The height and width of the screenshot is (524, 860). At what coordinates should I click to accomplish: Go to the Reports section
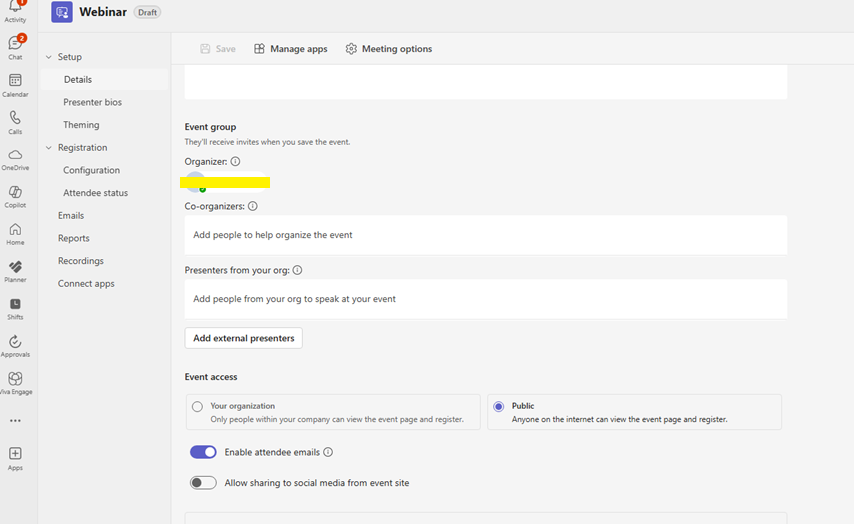(73, 238)
